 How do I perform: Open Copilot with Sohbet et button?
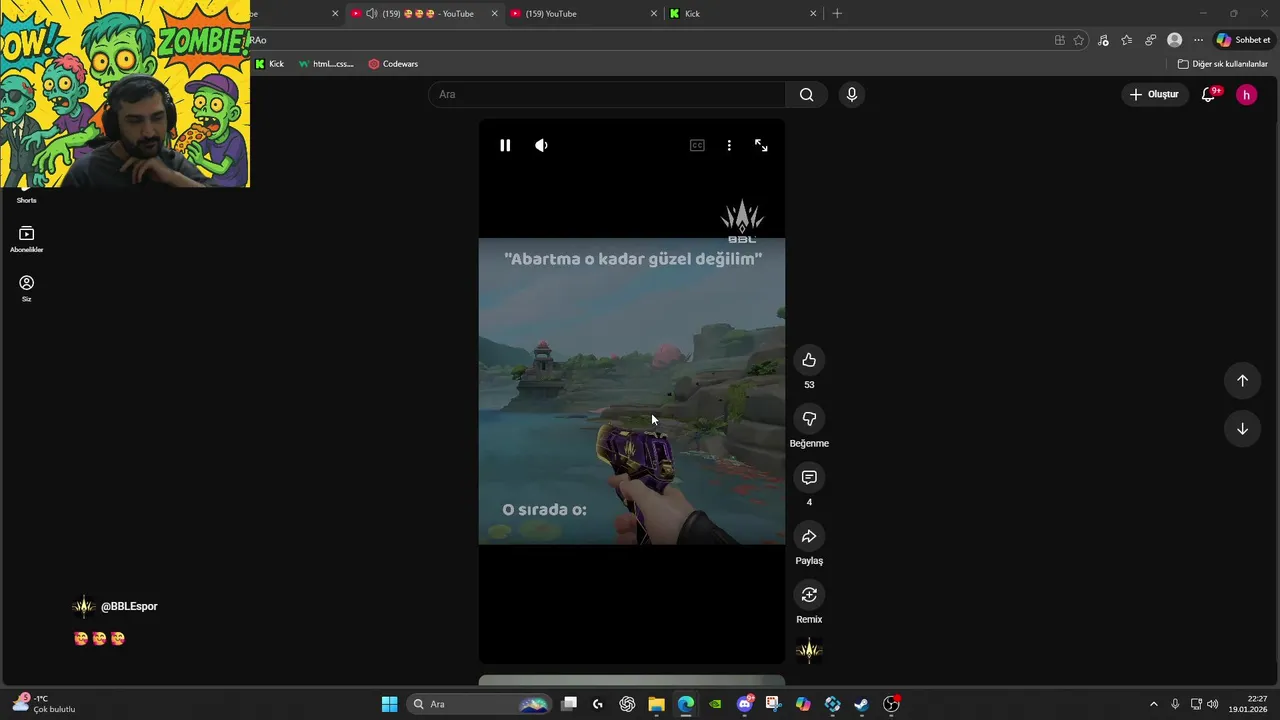tap(1242, 40)
